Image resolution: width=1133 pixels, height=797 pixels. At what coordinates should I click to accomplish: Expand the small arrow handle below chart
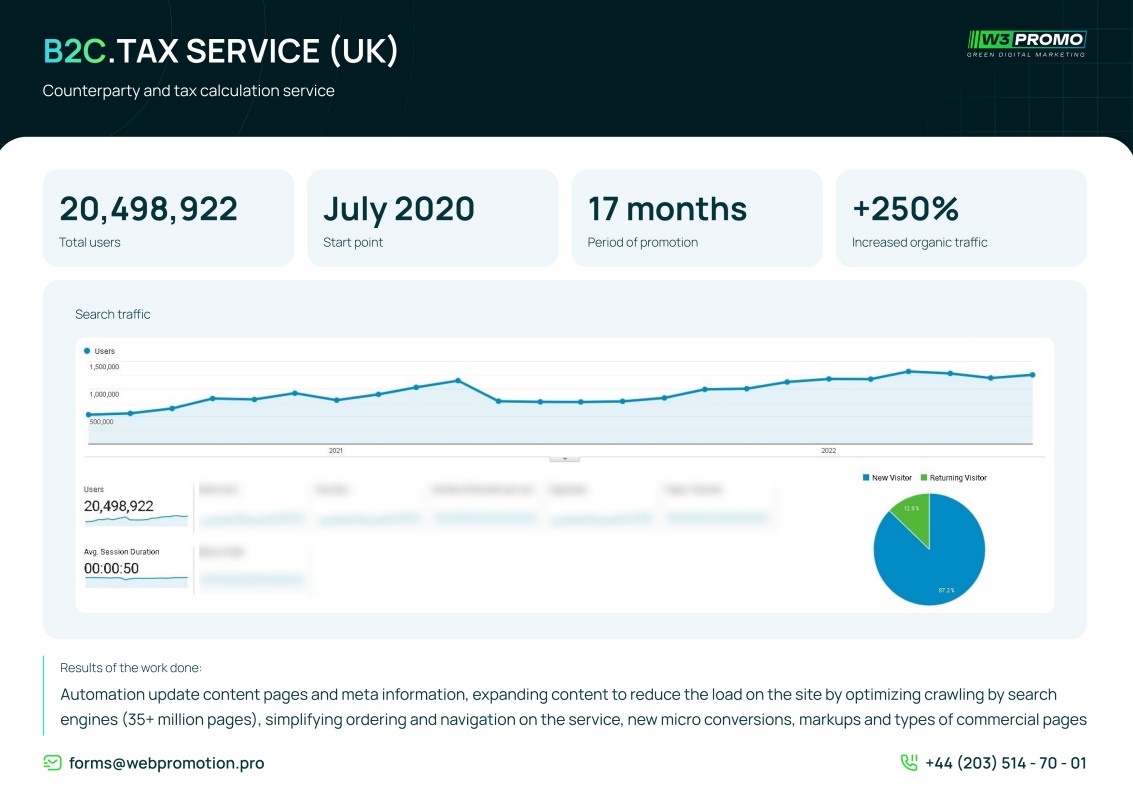[565, 458]
